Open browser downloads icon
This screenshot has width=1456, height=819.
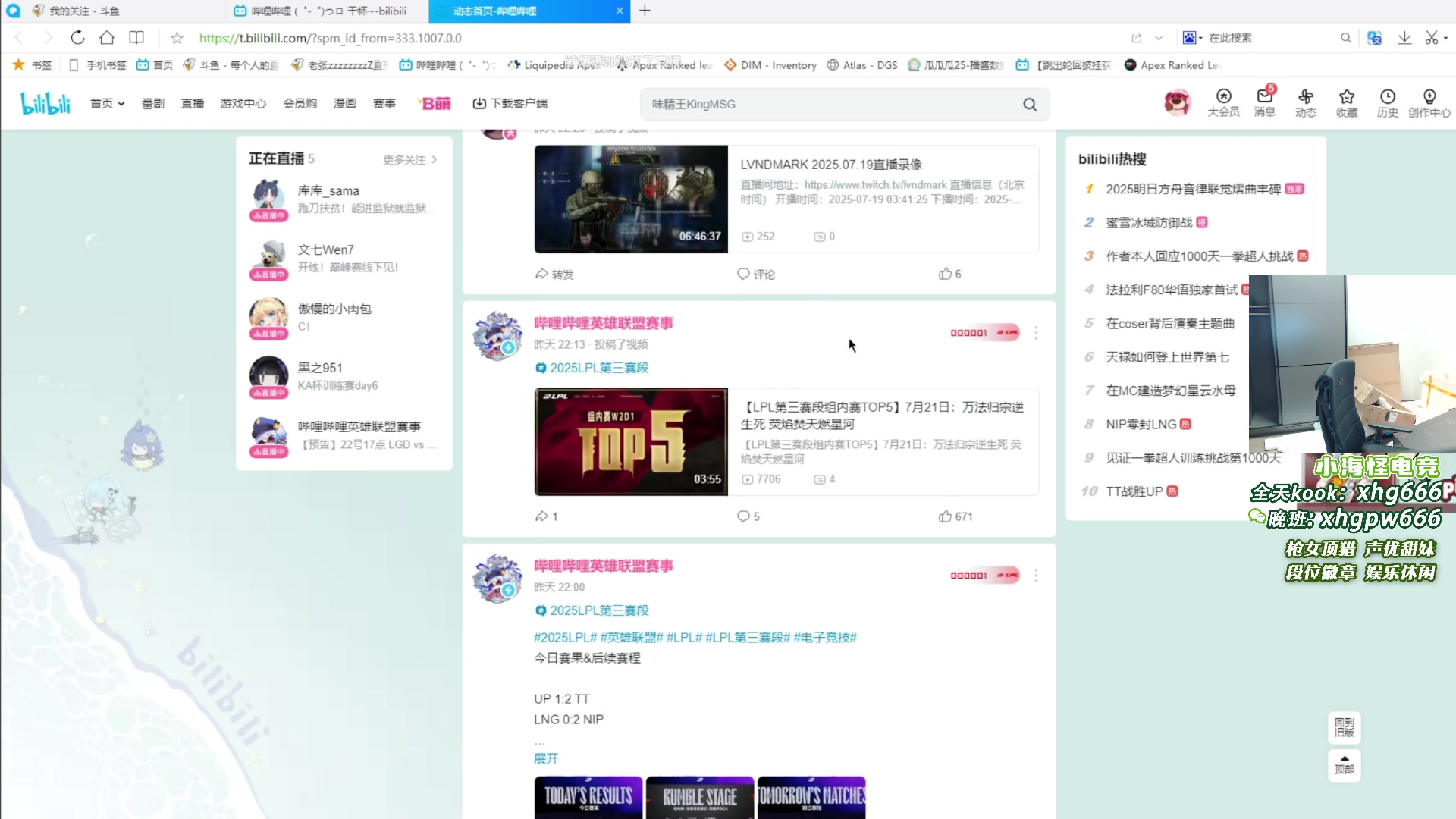tap(1404, 38)
